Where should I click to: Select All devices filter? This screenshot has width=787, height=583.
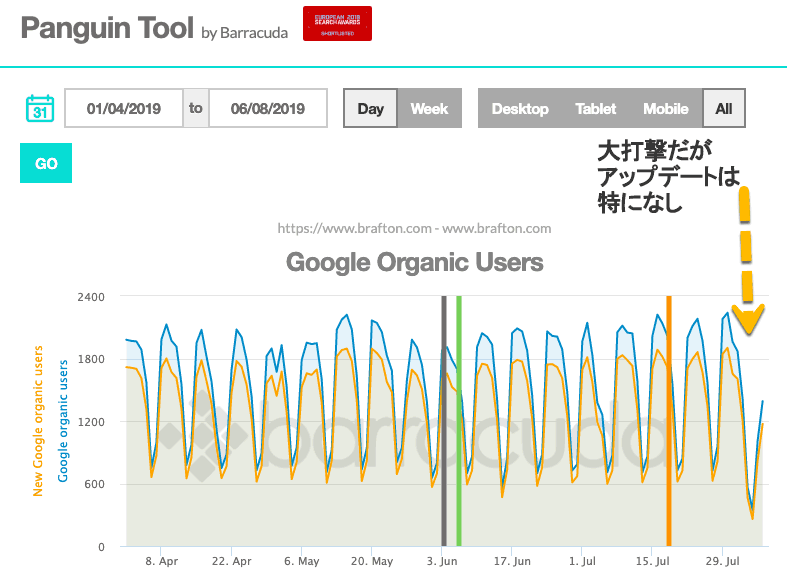(724, 108)
